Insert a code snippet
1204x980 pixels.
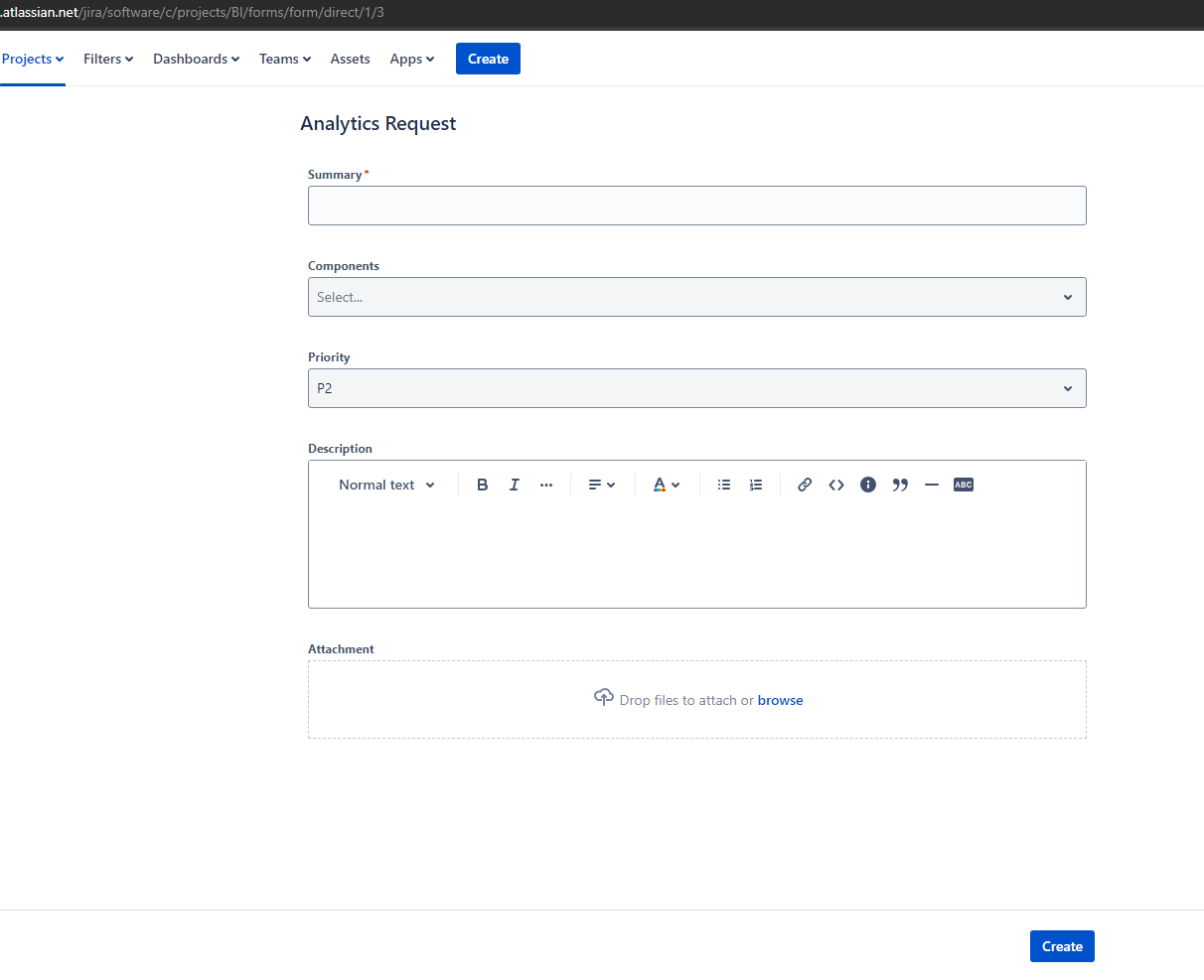[836, 485]
